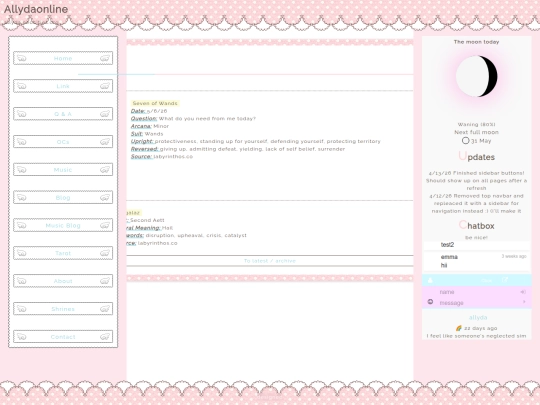The height and width of the screenshot is (405, 540).
Task: Click the chatbox user profile icon
Action: coord(430,280)
